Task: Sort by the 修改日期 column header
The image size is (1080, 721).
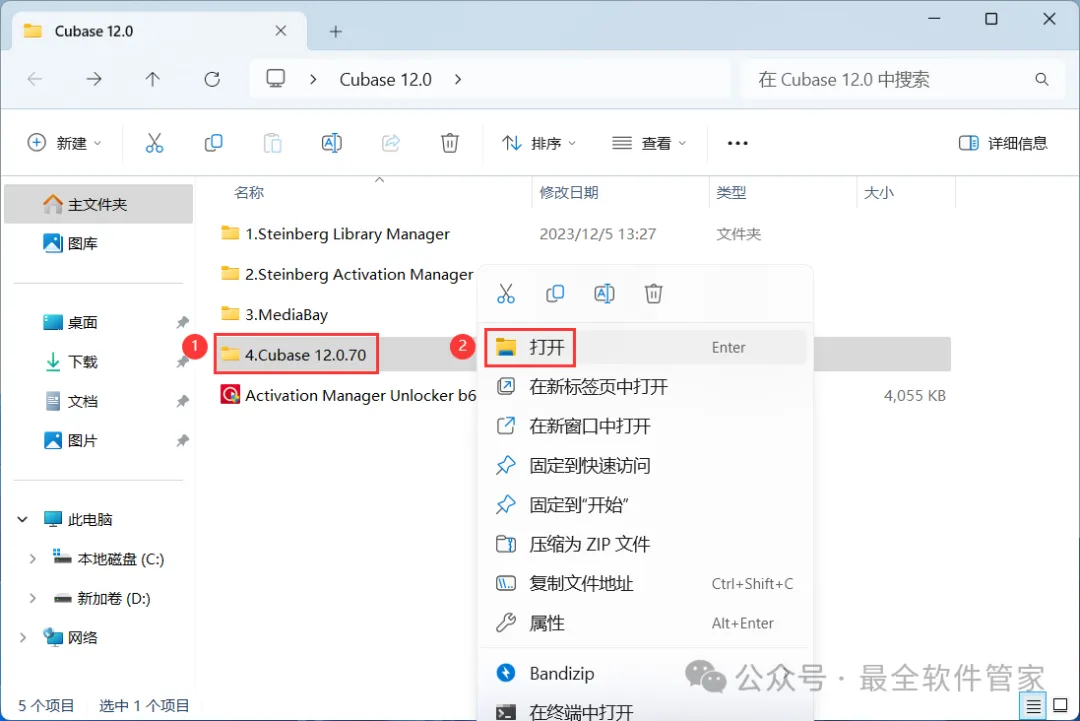Action: pyautogui.click(x=569, y=193)
